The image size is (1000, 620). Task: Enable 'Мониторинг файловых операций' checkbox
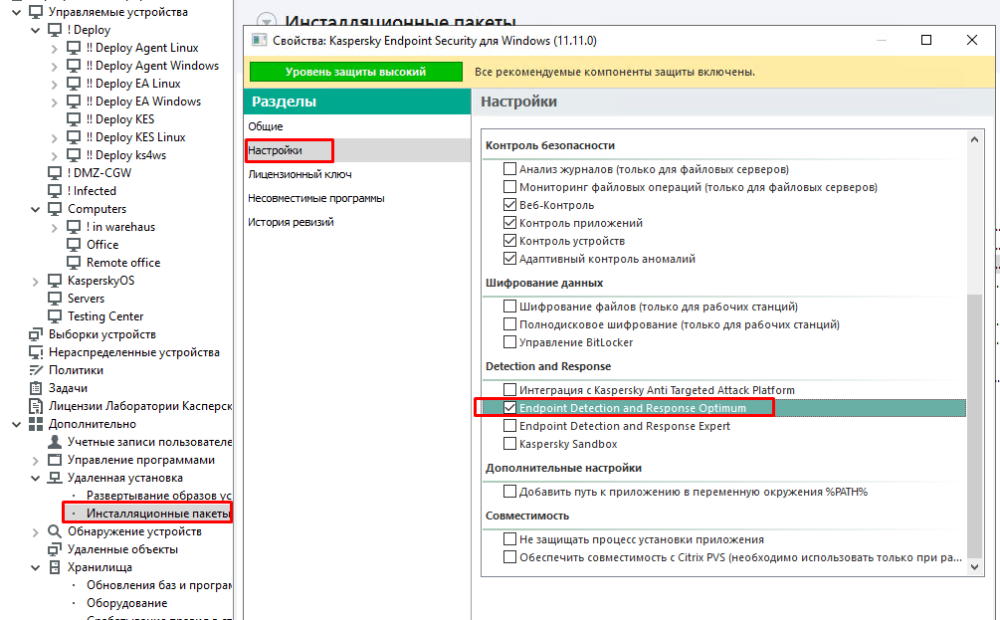coord(510,187)
